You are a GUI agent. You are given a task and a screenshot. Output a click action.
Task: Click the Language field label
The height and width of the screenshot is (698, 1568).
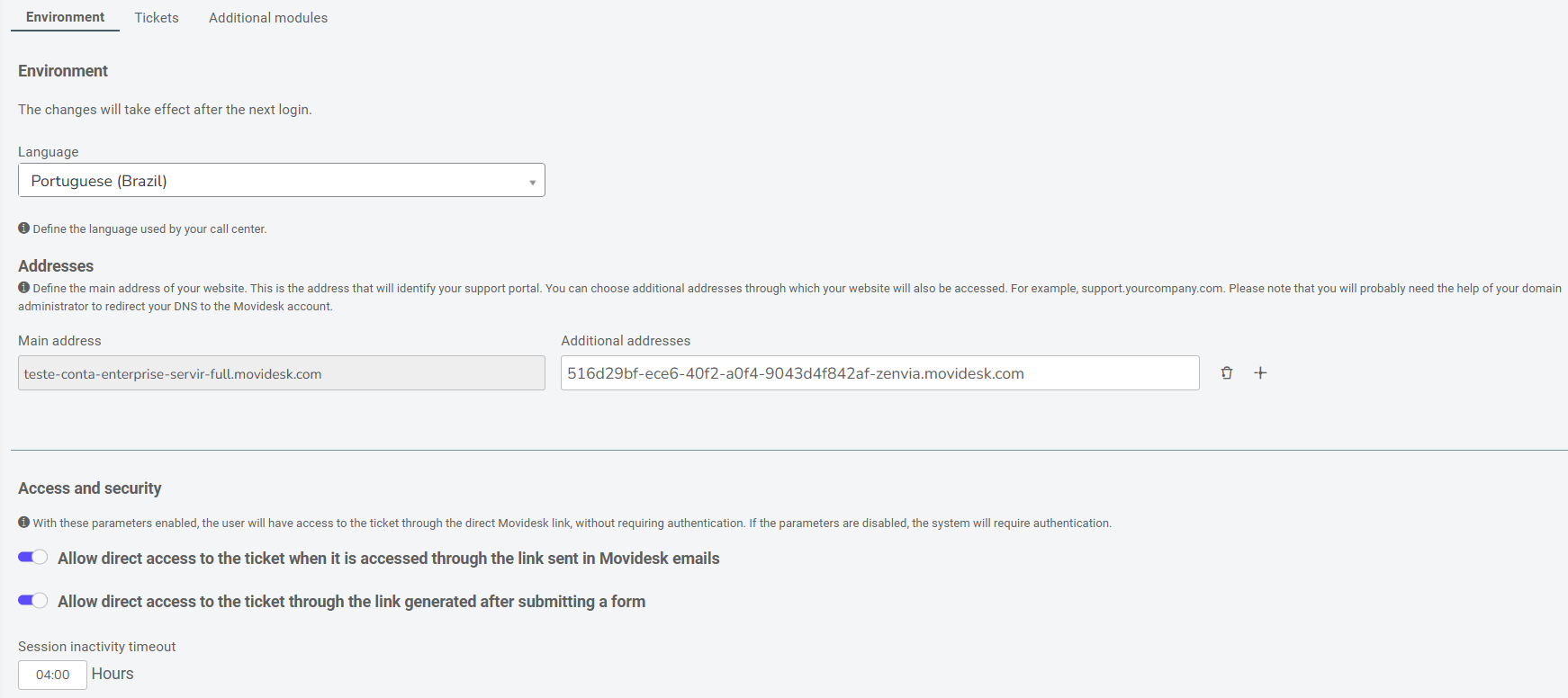(49, 152)
